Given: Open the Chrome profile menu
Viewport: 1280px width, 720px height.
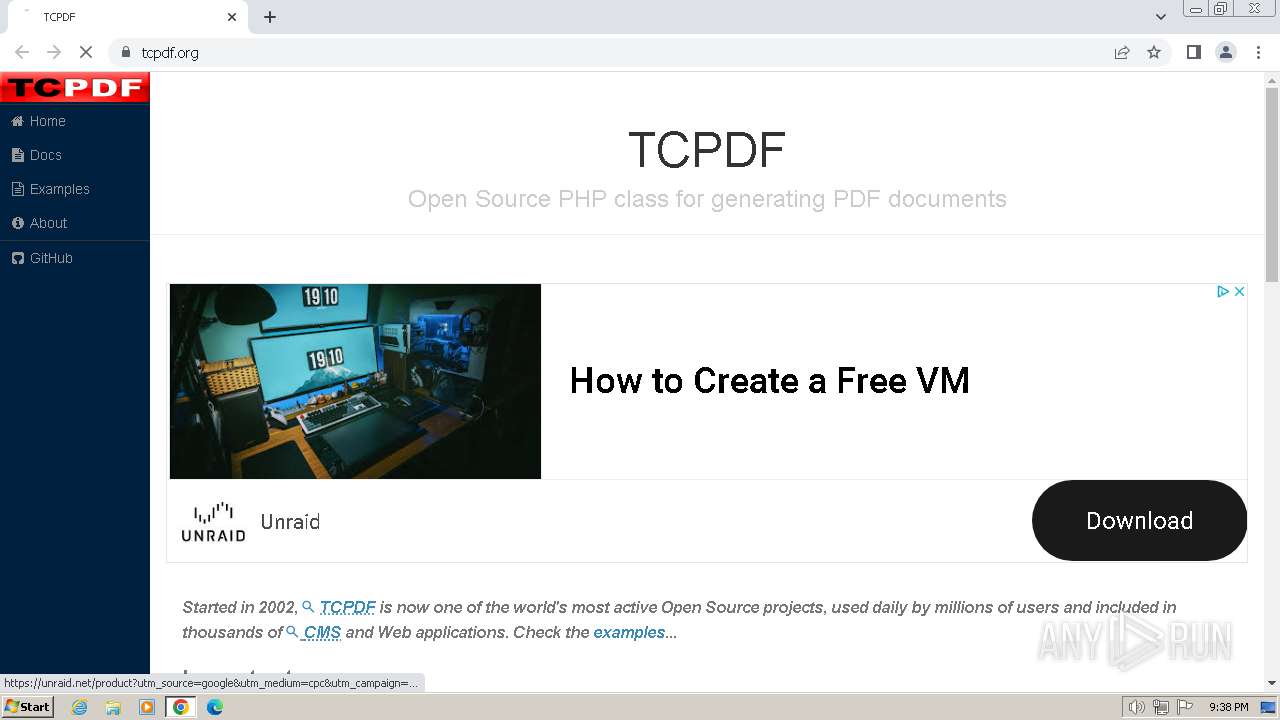Looking at the screenshot, I should pos(1226,52).
